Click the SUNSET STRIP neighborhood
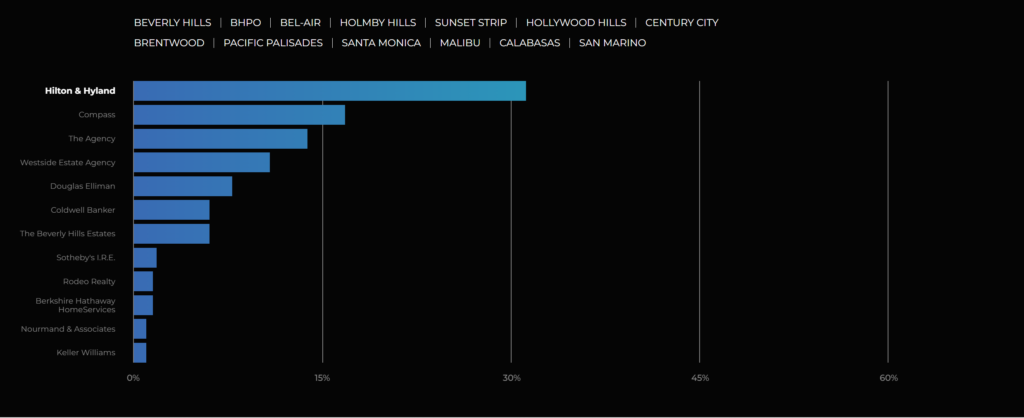Screen dimensions: 1024x418 tap(470, 22)
